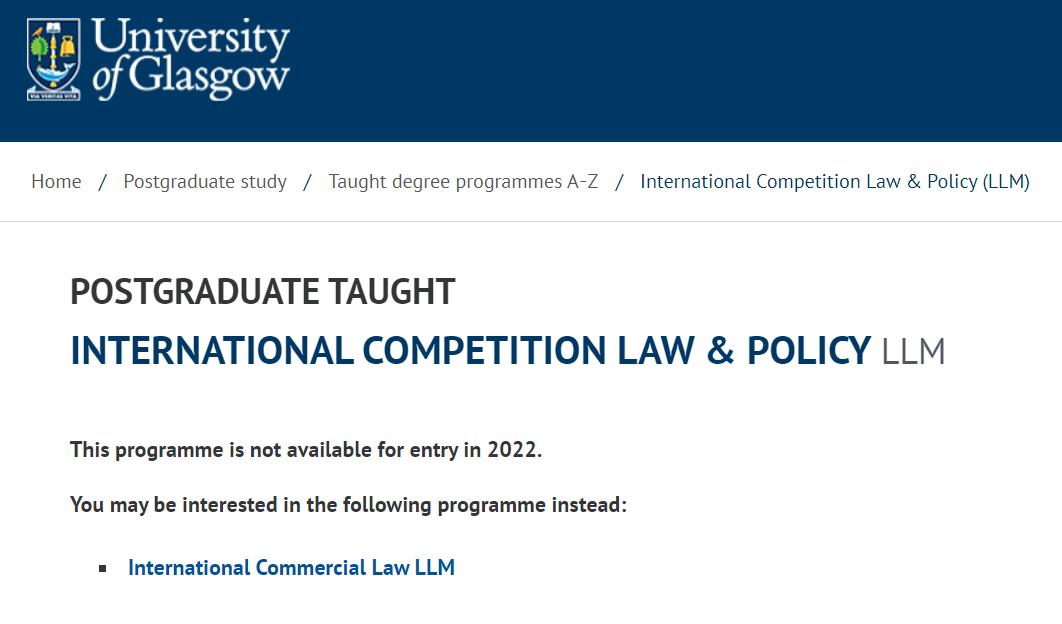
Task: Click the slash separator right after Home
Action: [x=103, y=182]
